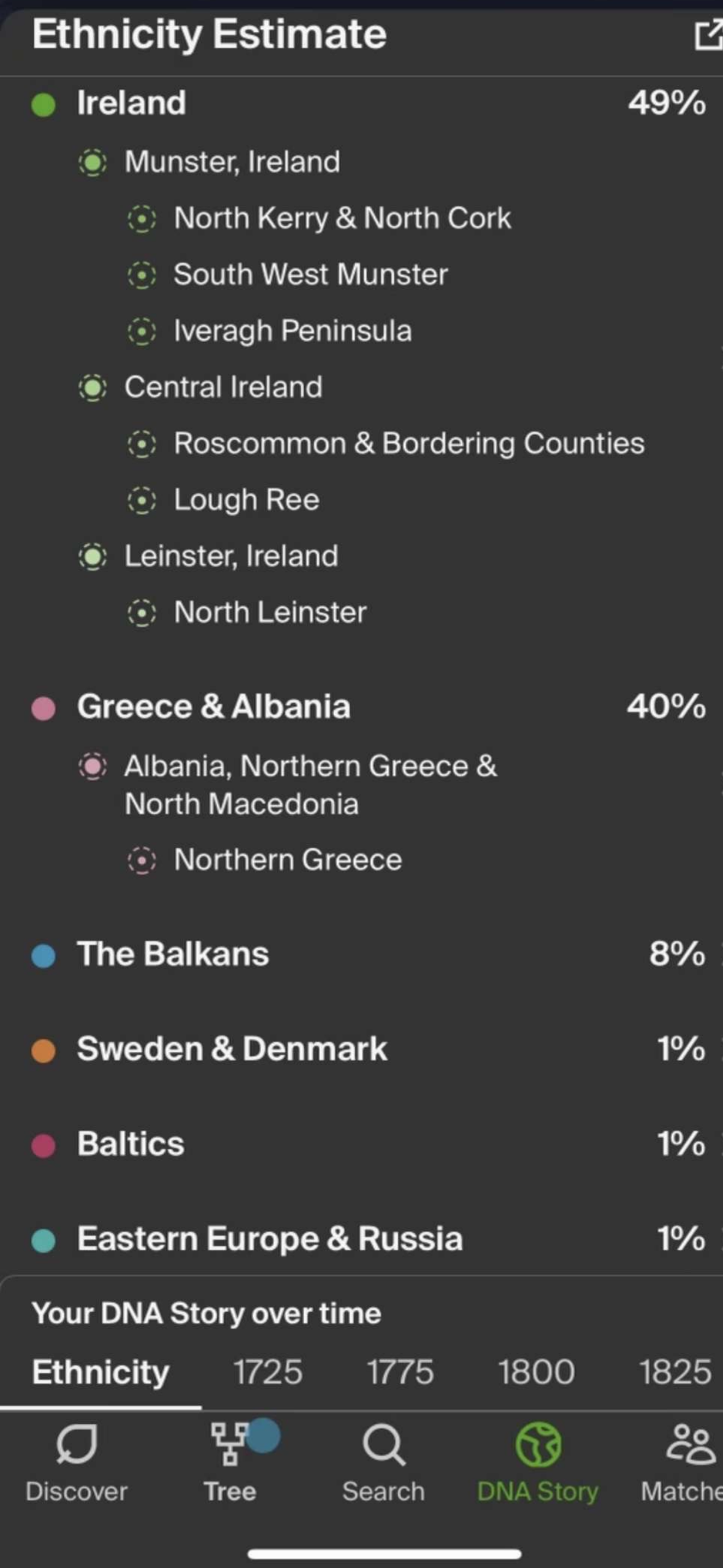Open the Iveragh Peninsula community

click(x=293, y=331)
